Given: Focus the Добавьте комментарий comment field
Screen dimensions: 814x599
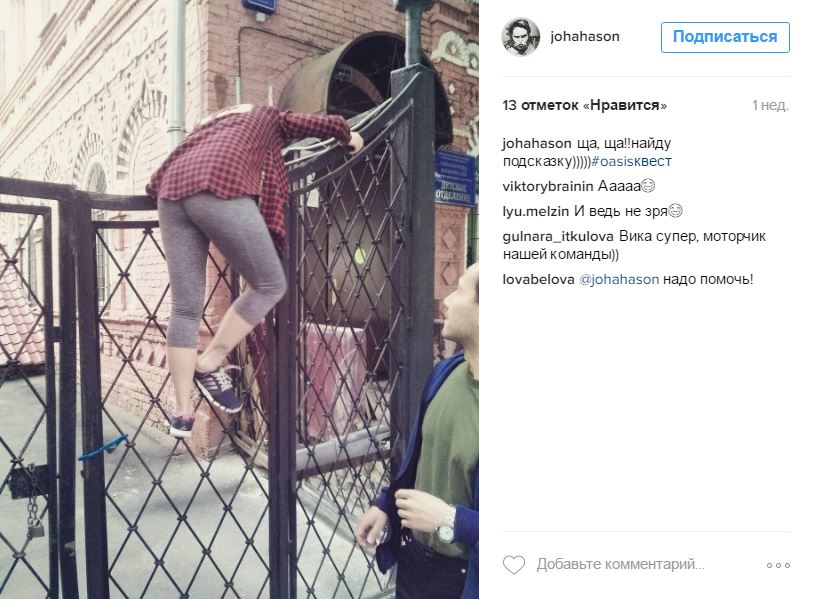Looking at the screenshot, I should (620, 564).
